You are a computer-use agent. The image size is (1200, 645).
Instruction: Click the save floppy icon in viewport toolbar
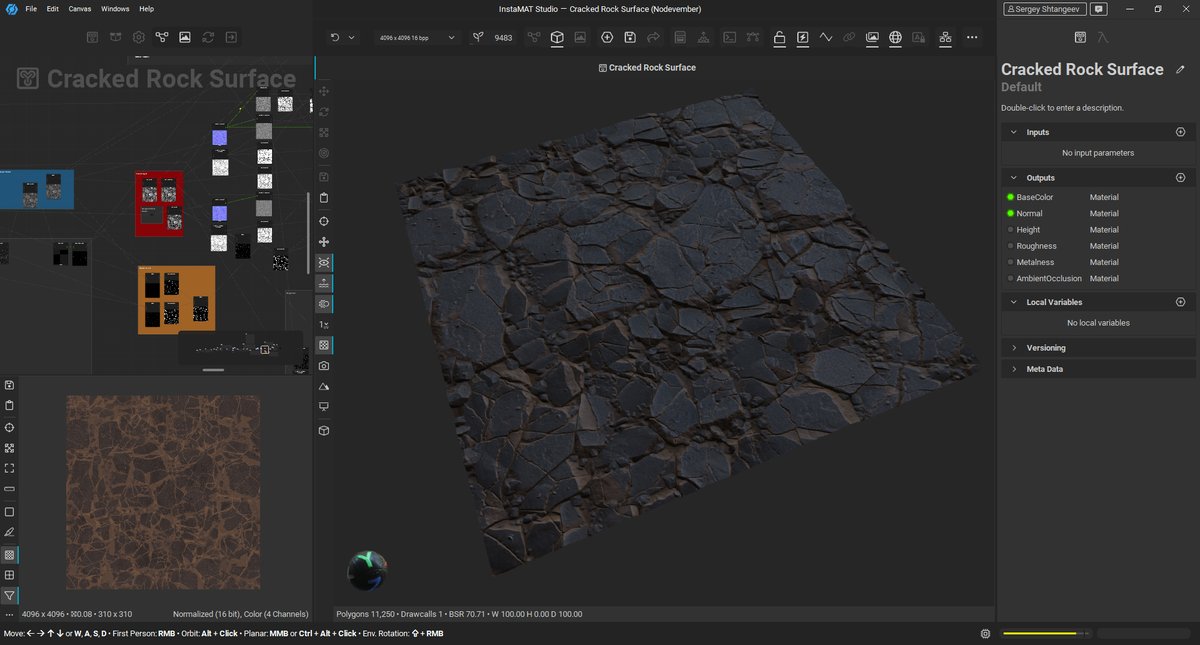coord(630,38)
